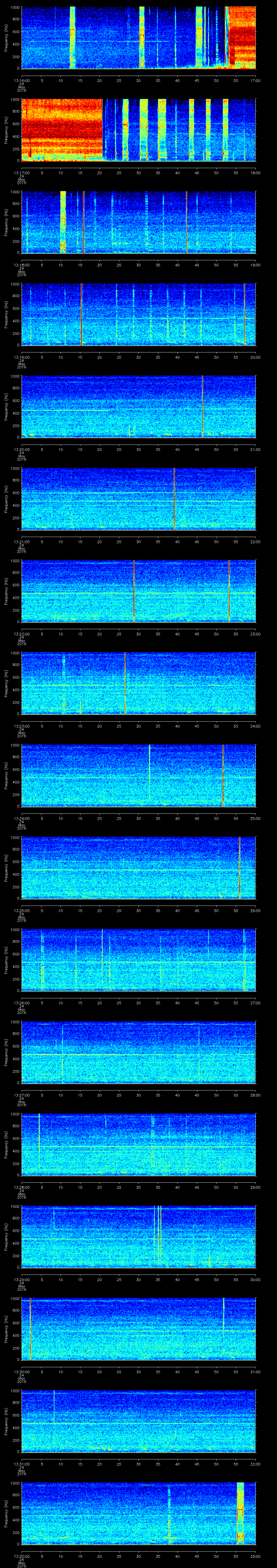Click the 17:00 end time label
Image resolution: width=277 pixels, height=1568 pixels.
click(x=255, y=80)
